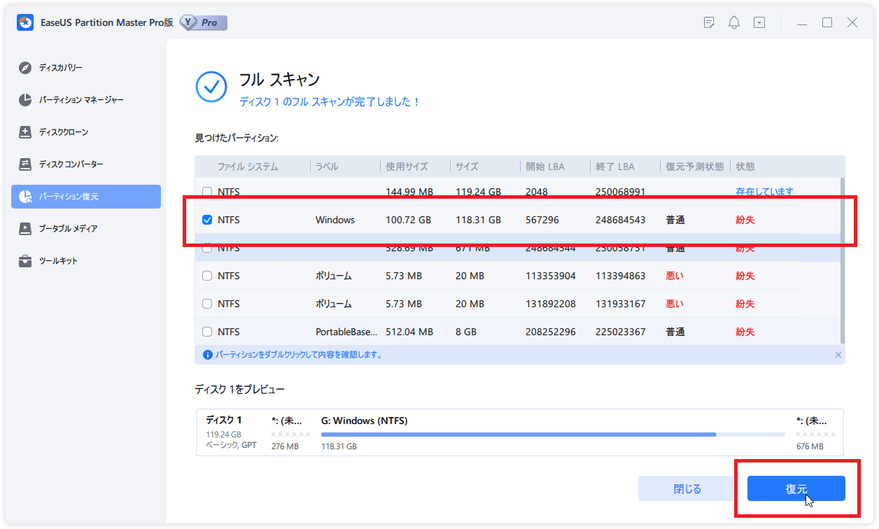This screenshot has width=879, height=529.
Task: Click the Partition Manager pie chart icon
Action: (x=25, y=100)
